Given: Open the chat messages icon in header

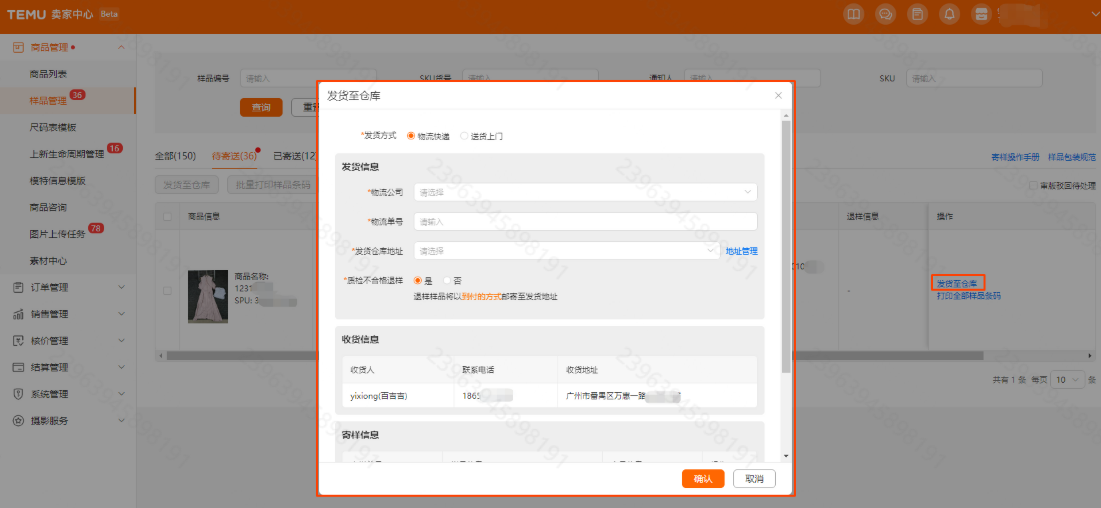Looking at the screenshot, I should pyautogui.click(x=885, y=14).
